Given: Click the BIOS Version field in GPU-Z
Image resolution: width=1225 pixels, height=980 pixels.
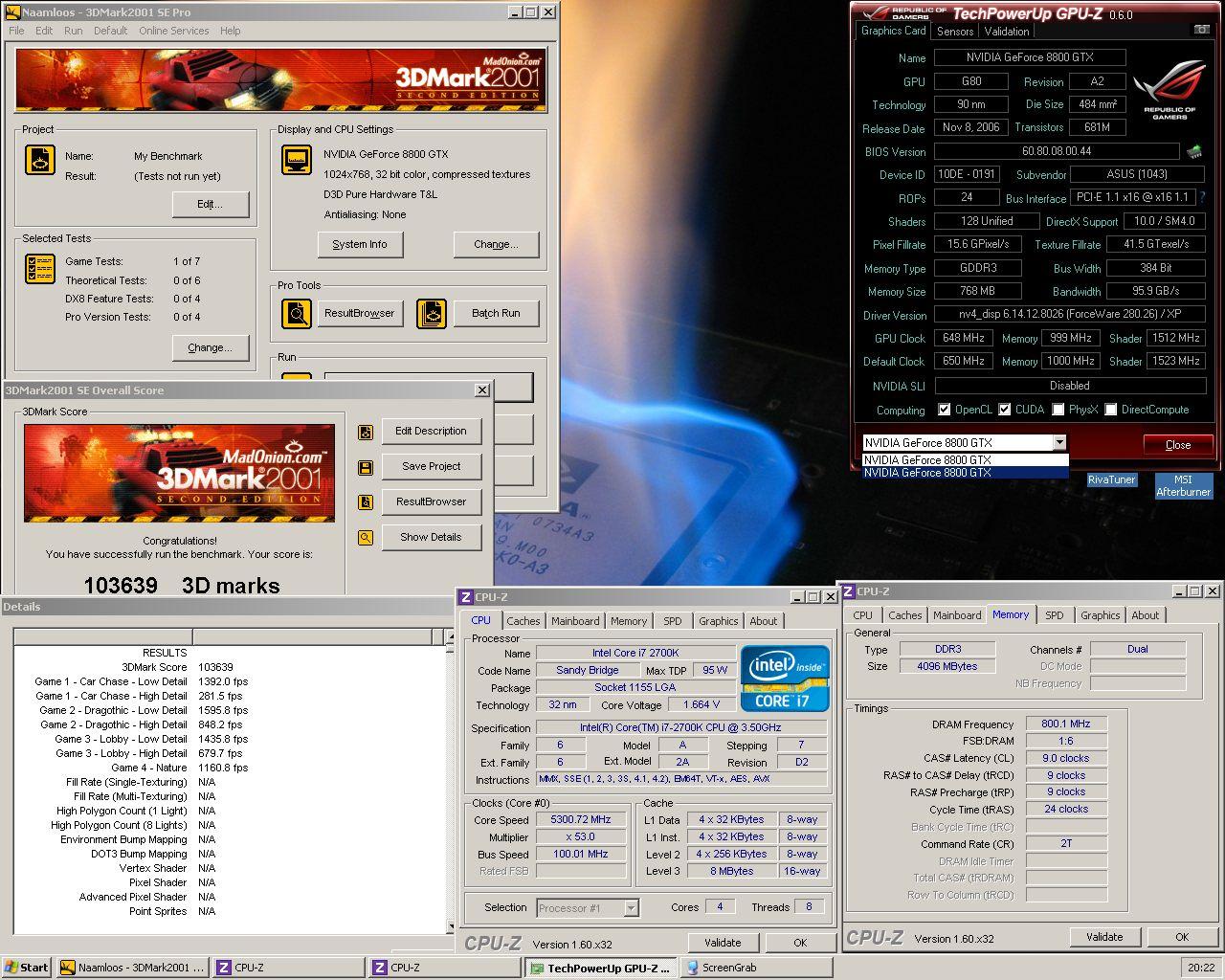Looking at the screenshot, I should [x=1057, y=151].
